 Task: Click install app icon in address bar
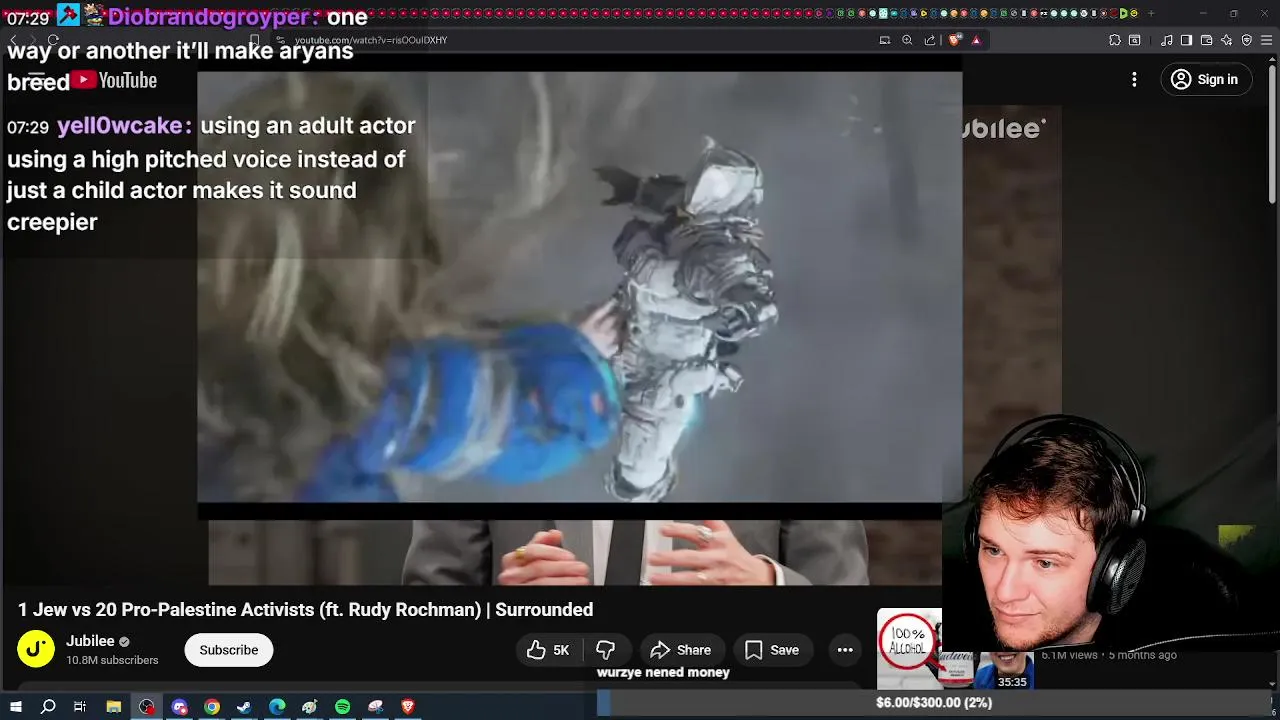click(885, 40)
